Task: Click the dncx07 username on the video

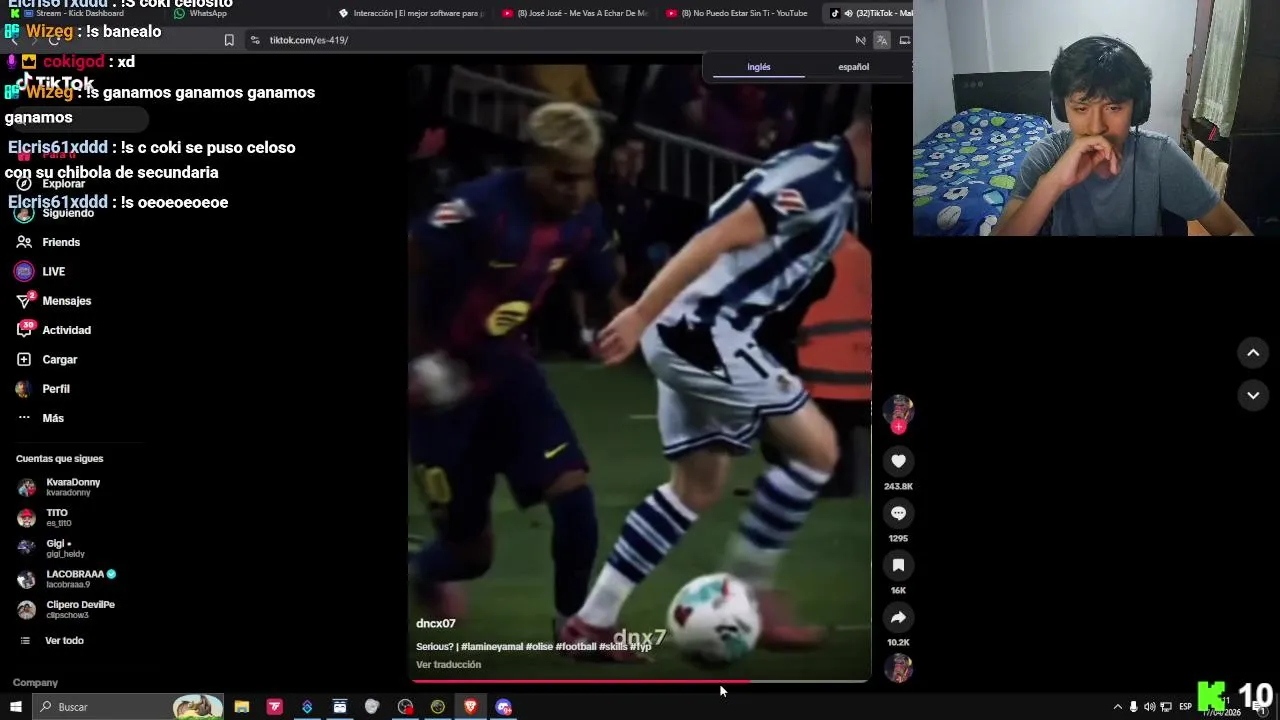Action: (436, 623)
